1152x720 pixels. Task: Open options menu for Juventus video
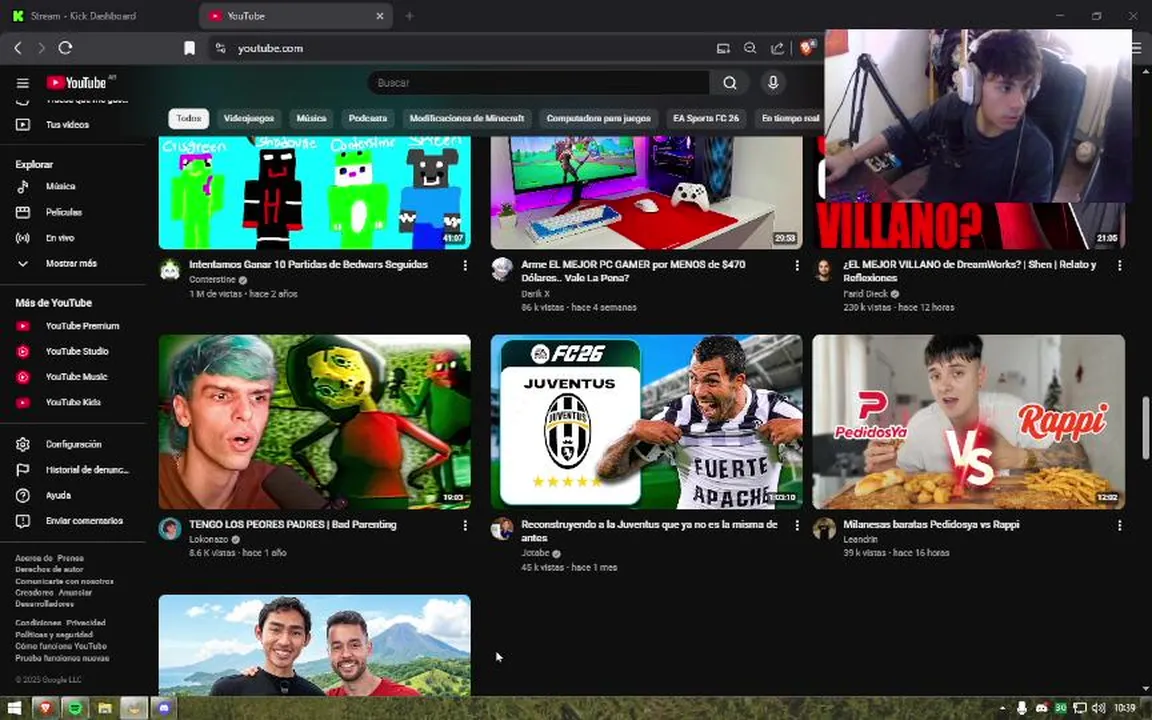pos(796,525)
